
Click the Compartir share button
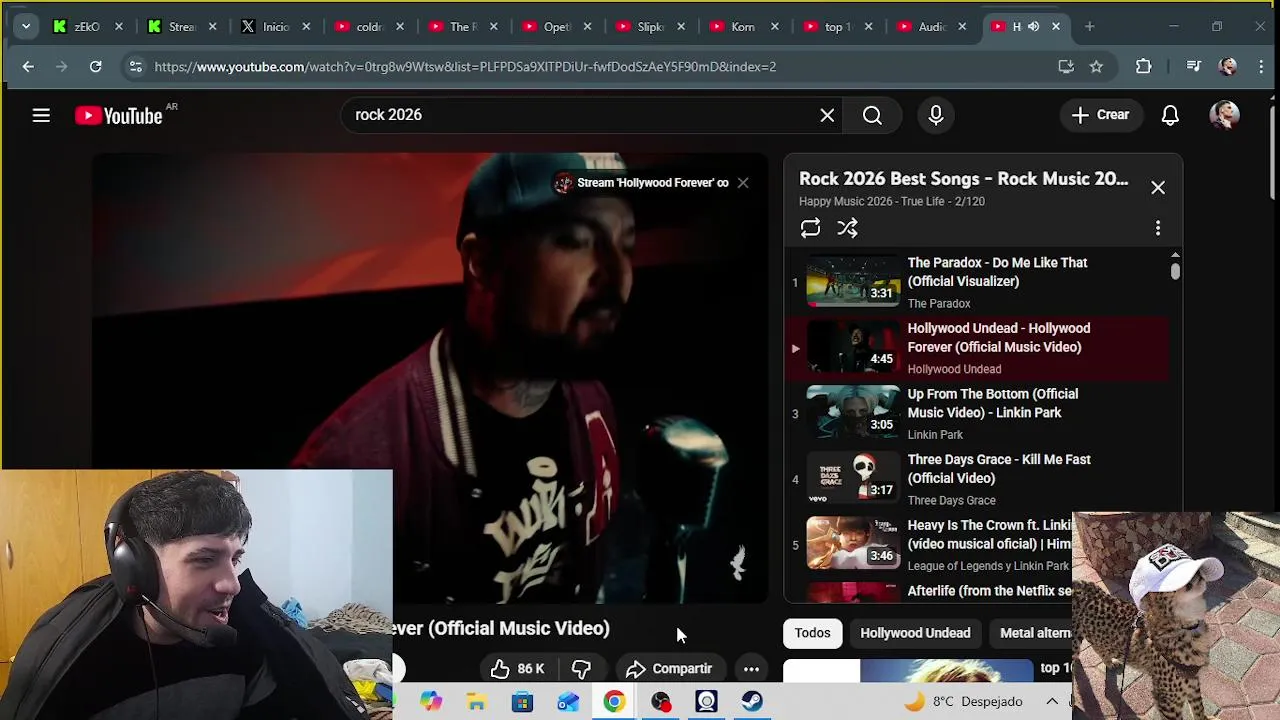point(668,668)
